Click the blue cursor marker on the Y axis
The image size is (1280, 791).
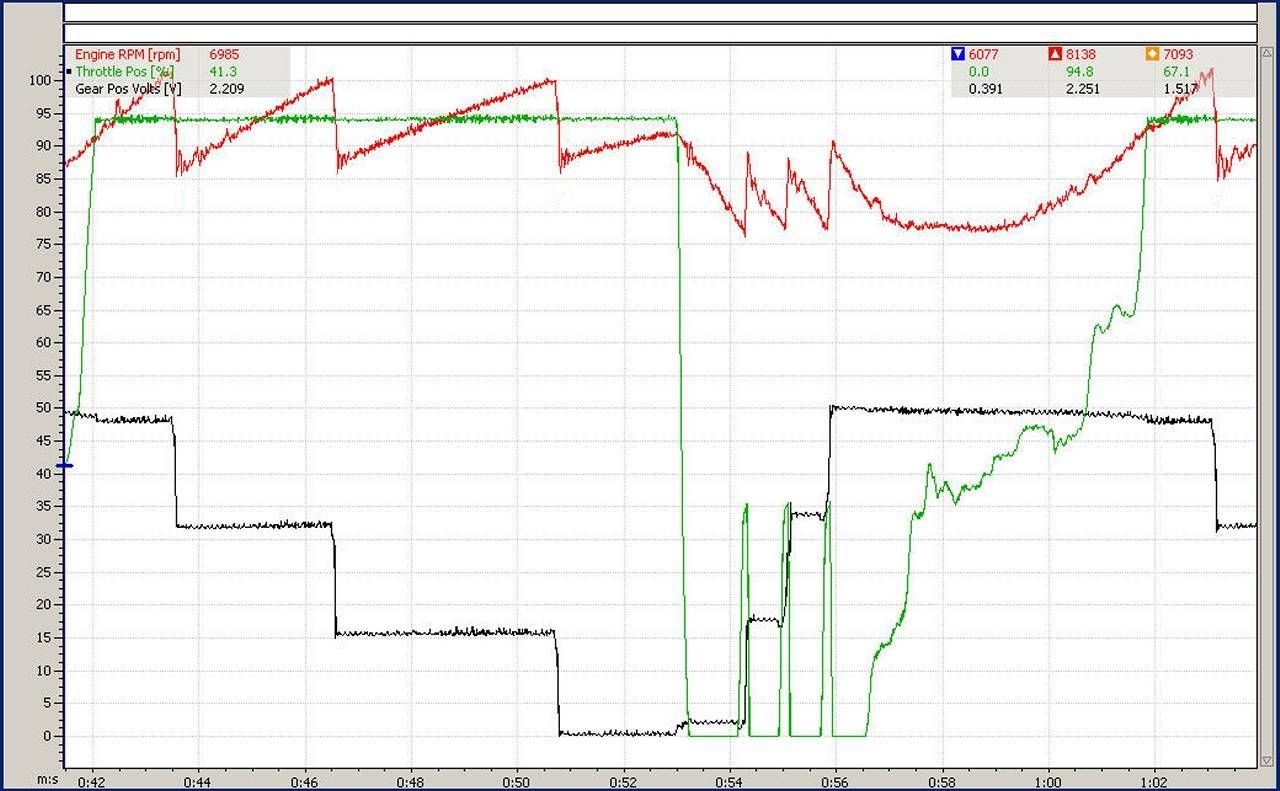tap(65, 466)
